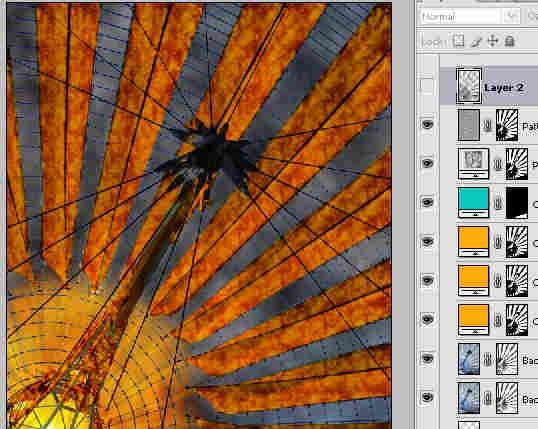This screenshot has height=429, width=538.
Task: Hide the middle orange color fill layer
Action: pos(427,280)
